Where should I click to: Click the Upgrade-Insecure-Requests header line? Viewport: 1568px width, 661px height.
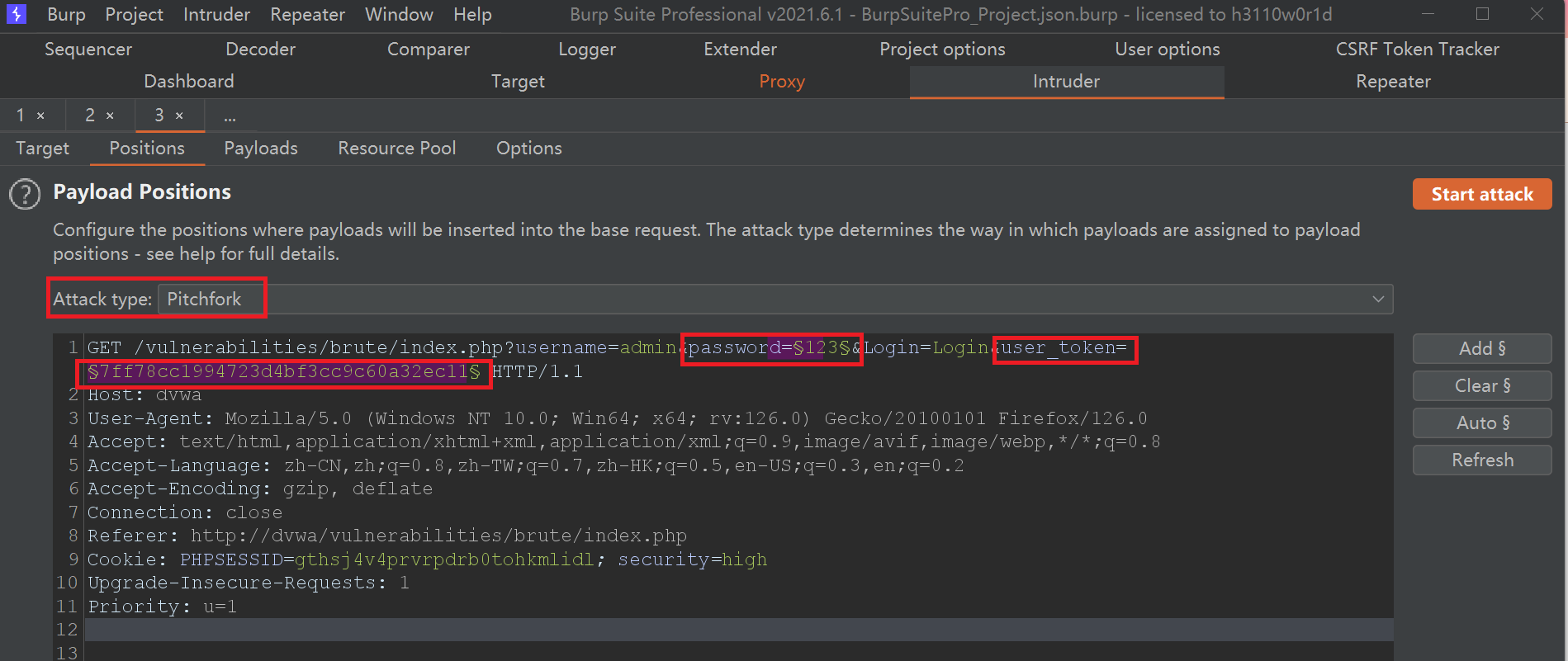(x=249, y=583)
